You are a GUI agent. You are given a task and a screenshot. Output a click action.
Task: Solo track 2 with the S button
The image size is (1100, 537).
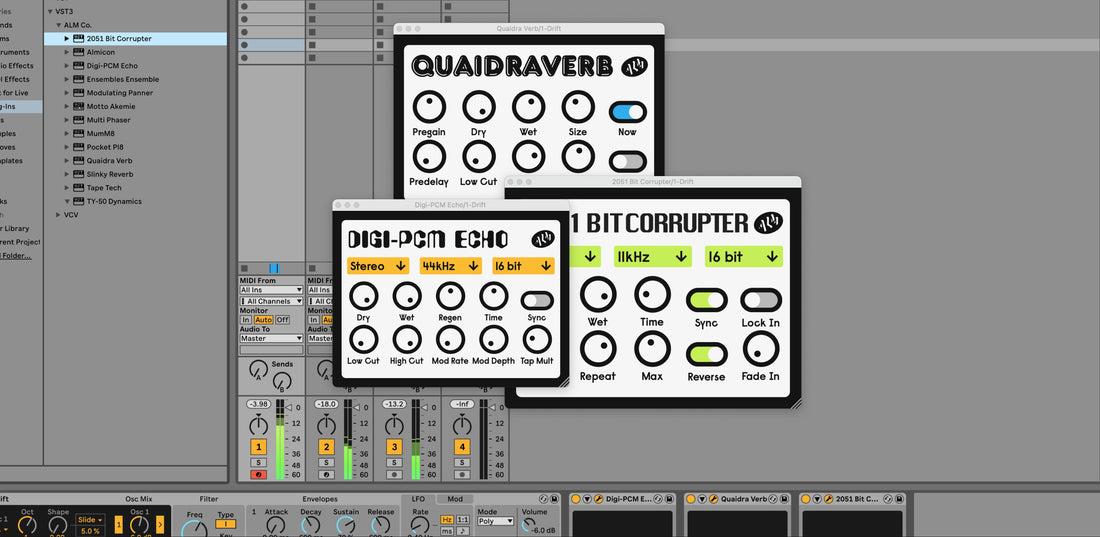click(326, 463)
